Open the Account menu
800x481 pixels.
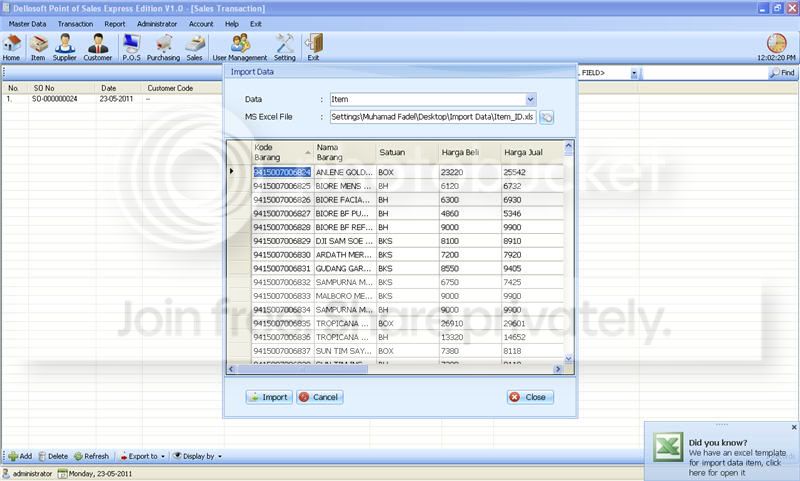201,24
